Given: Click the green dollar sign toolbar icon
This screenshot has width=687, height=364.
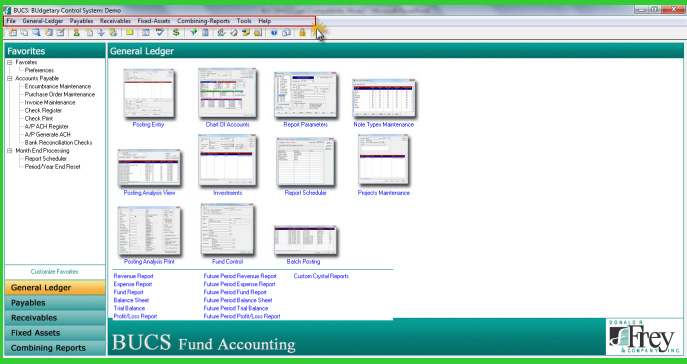Looking at the screenshot, I should [176, 32].
